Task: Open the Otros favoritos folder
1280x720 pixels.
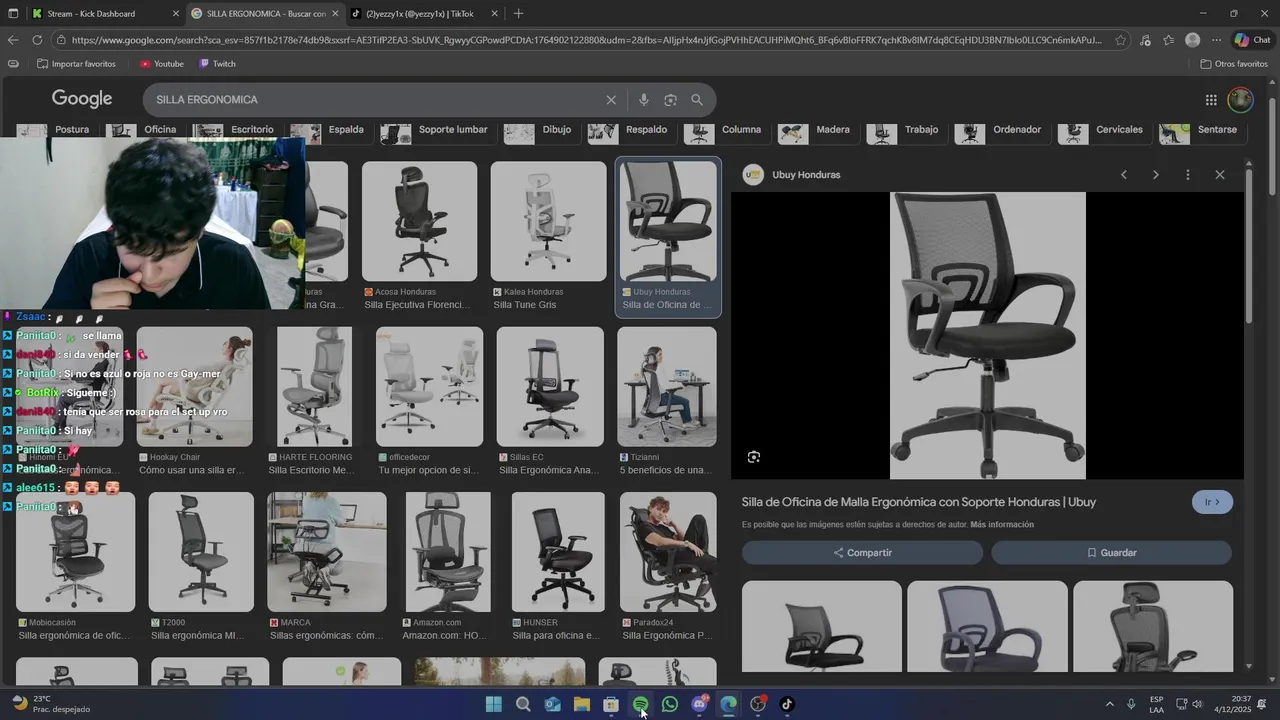Action: coord(1233,64)
